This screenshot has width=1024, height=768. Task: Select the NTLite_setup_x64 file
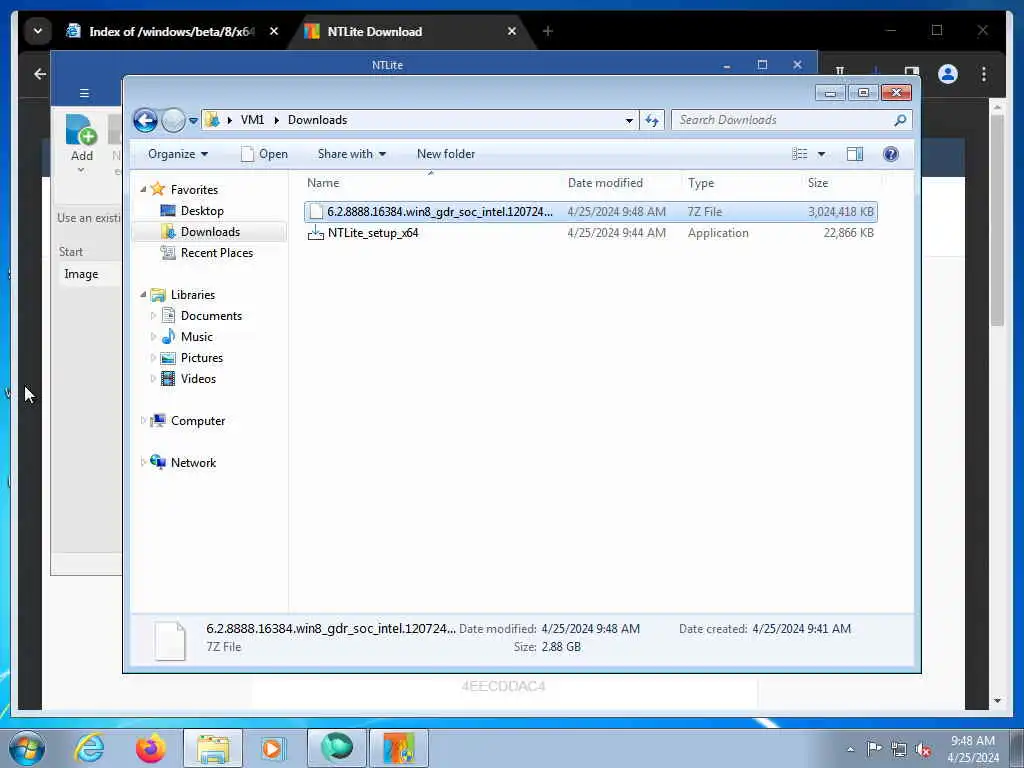tap(590, 232)
